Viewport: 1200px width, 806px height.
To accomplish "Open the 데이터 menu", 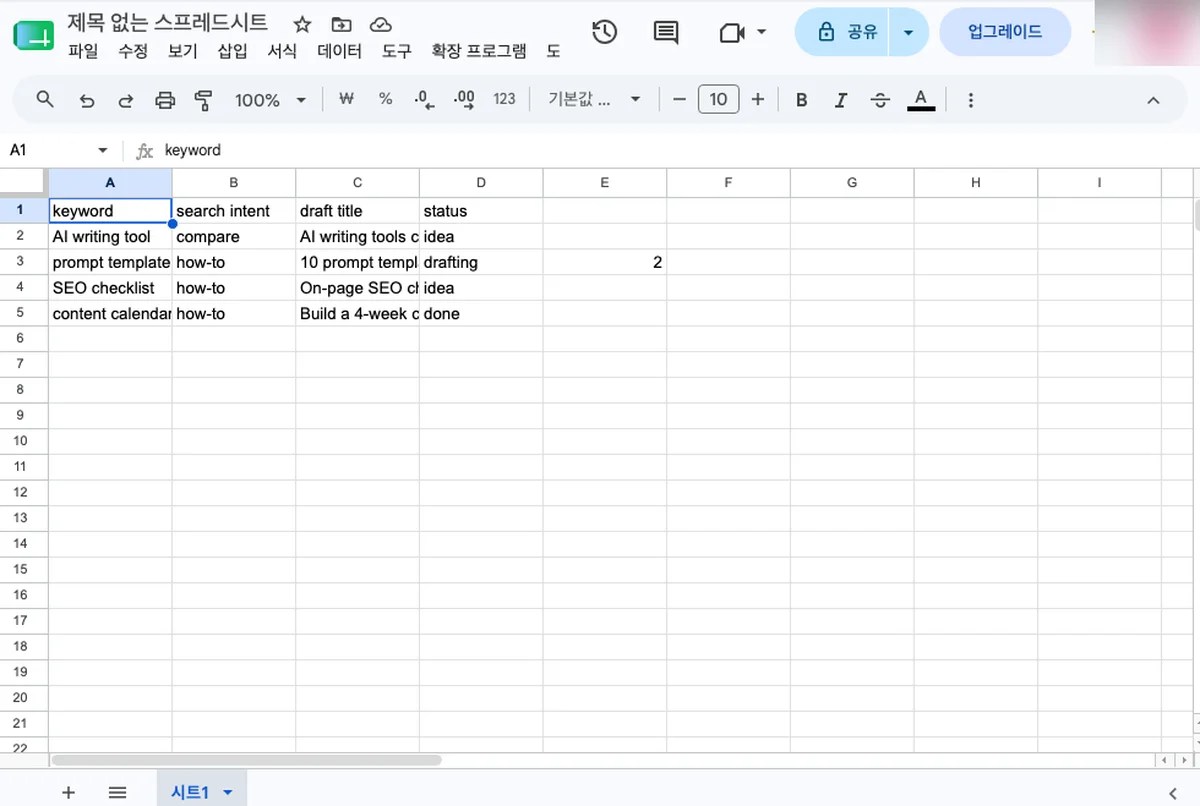I will click(x=340, y=51).
